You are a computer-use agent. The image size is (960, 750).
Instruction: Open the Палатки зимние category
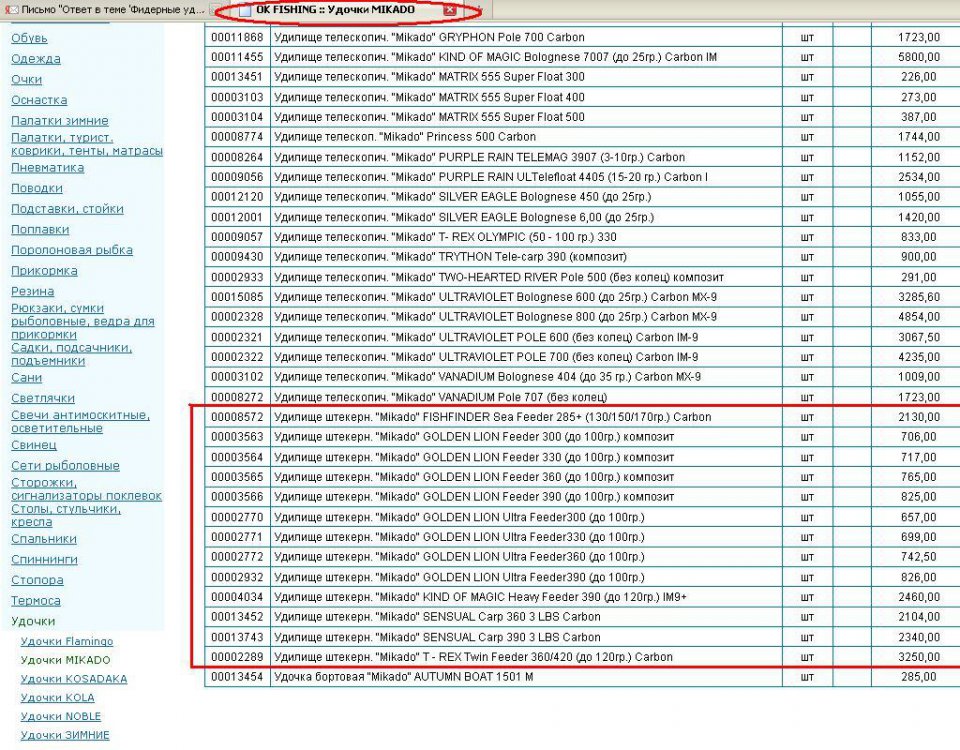(x=59, y=121)
